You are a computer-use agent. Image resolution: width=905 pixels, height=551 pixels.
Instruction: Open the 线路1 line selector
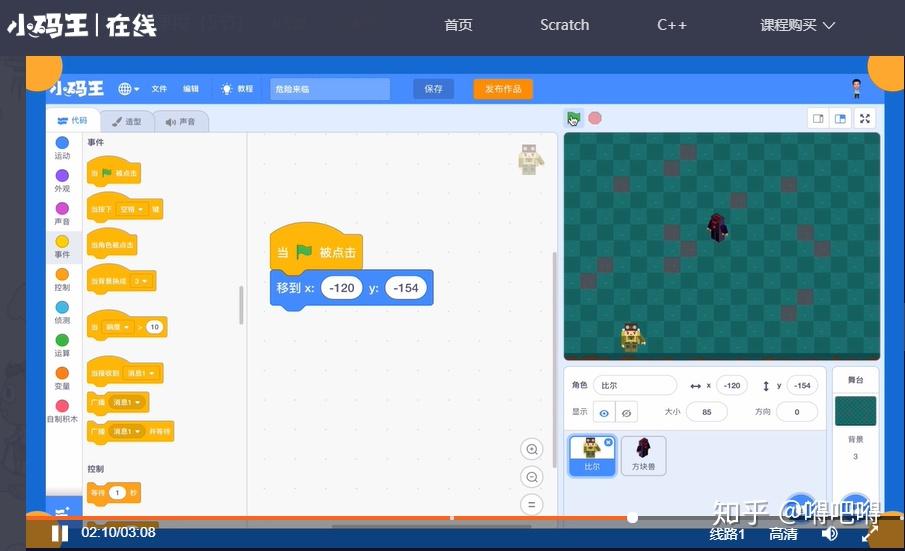pyautogui.click(x=727, y=534)
